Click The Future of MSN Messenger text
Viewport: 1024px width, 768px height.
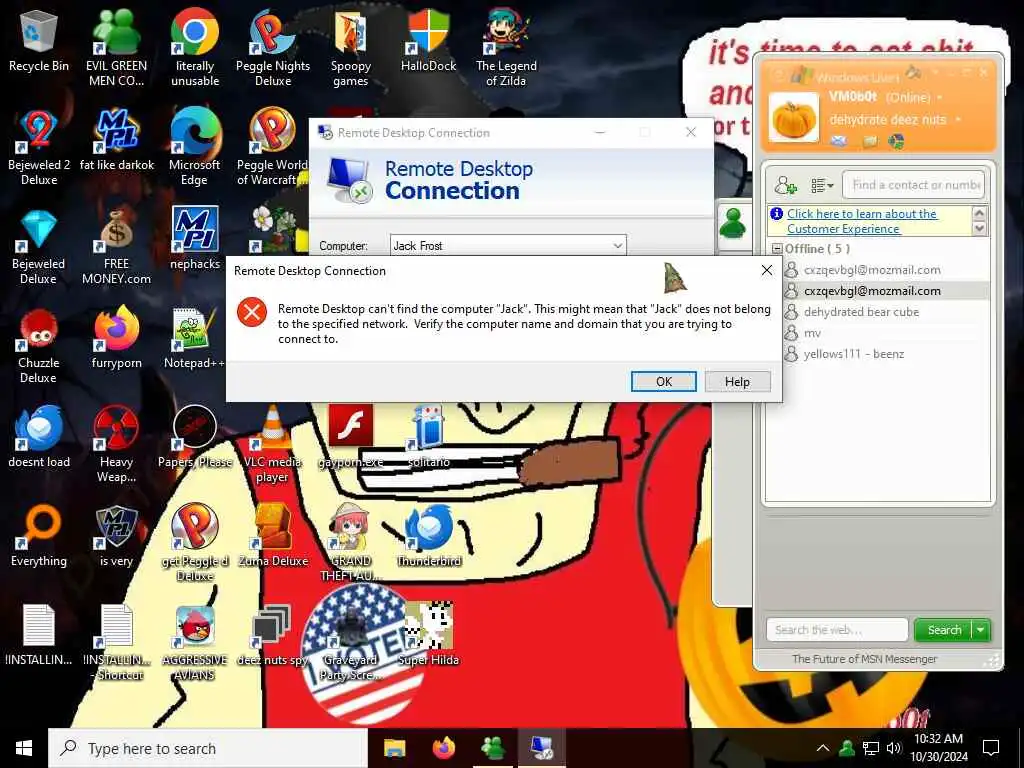coord(864,659)
